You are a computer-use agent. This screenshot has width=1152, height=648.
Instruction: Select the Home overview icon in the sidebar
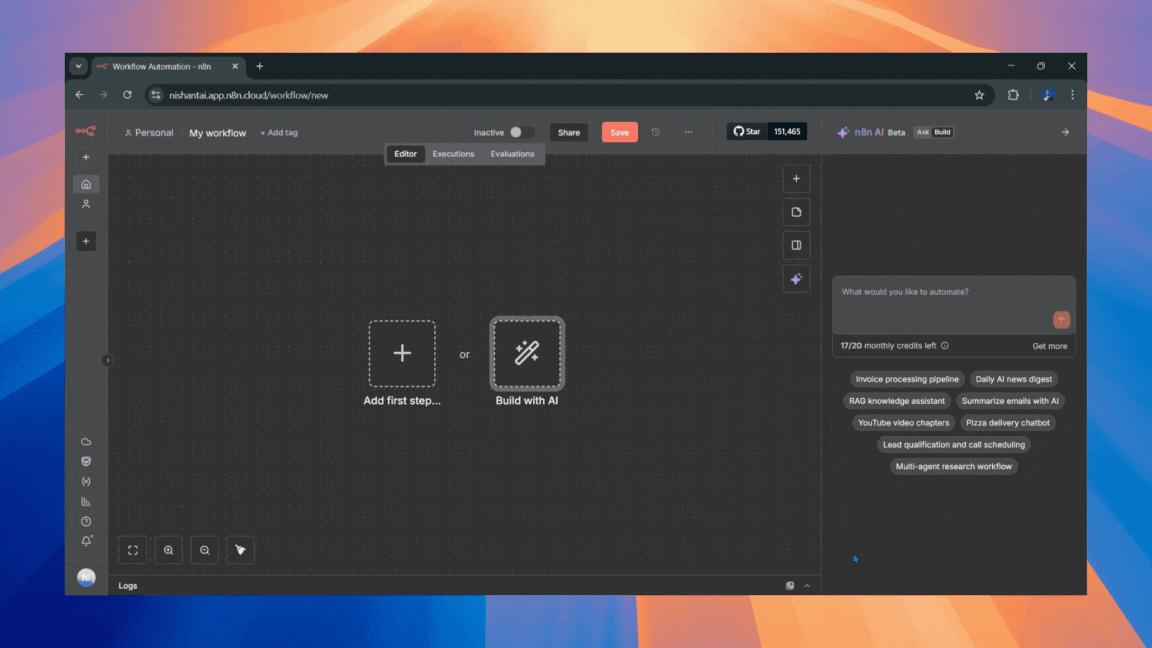click(86, 183)
